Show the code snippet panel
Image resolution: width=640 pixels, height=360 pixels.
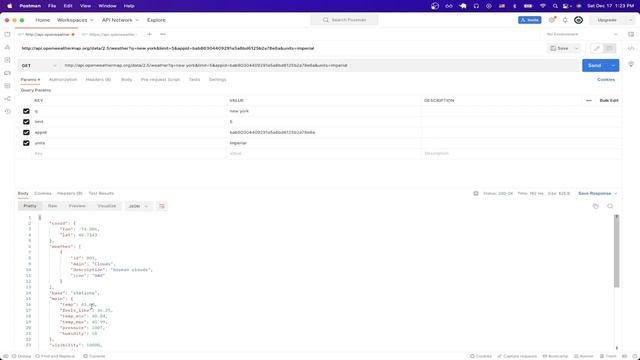pos(631,49)
